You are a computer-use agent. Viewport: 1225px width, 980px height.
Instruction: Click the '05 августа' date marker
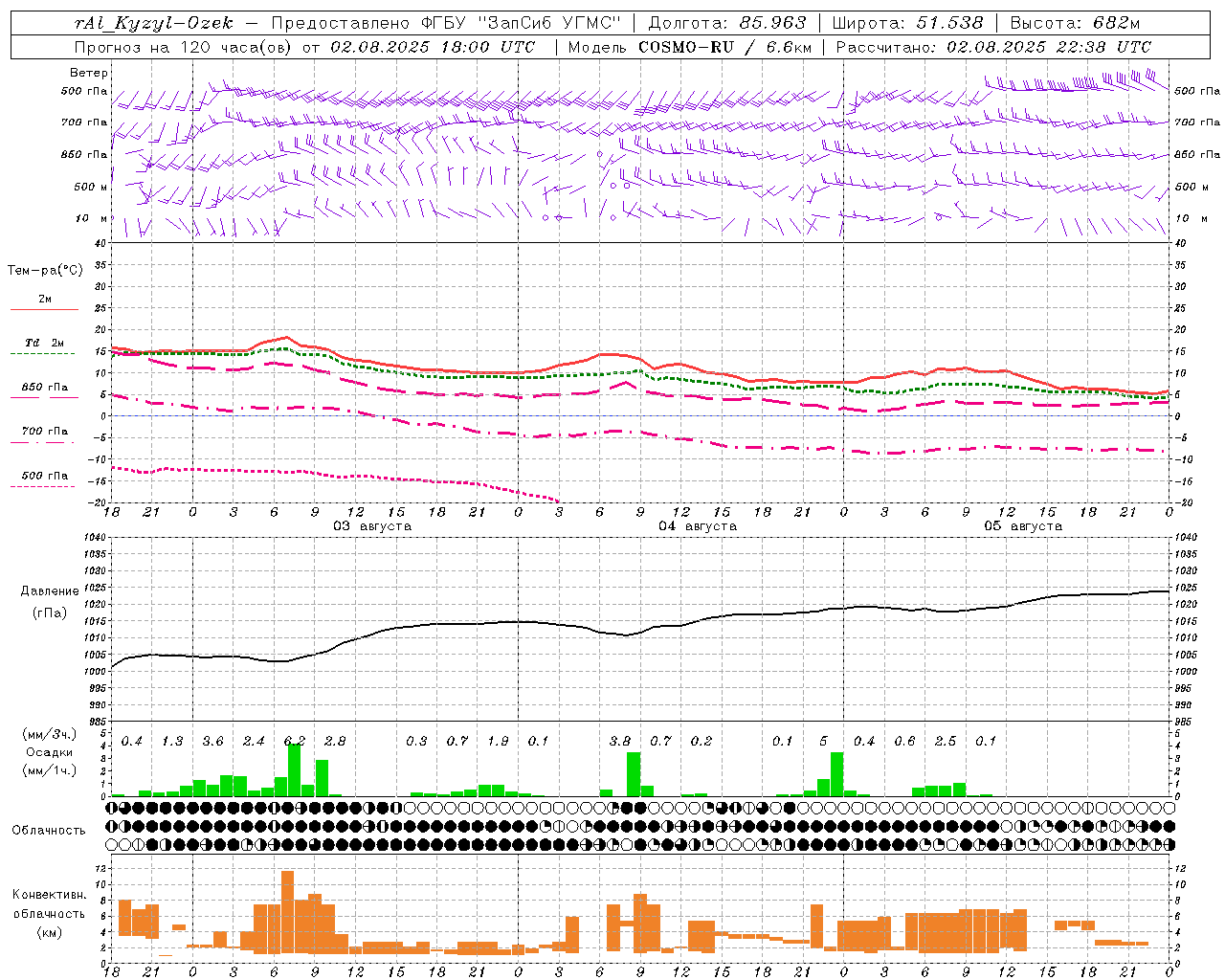tap(1022, 526)
